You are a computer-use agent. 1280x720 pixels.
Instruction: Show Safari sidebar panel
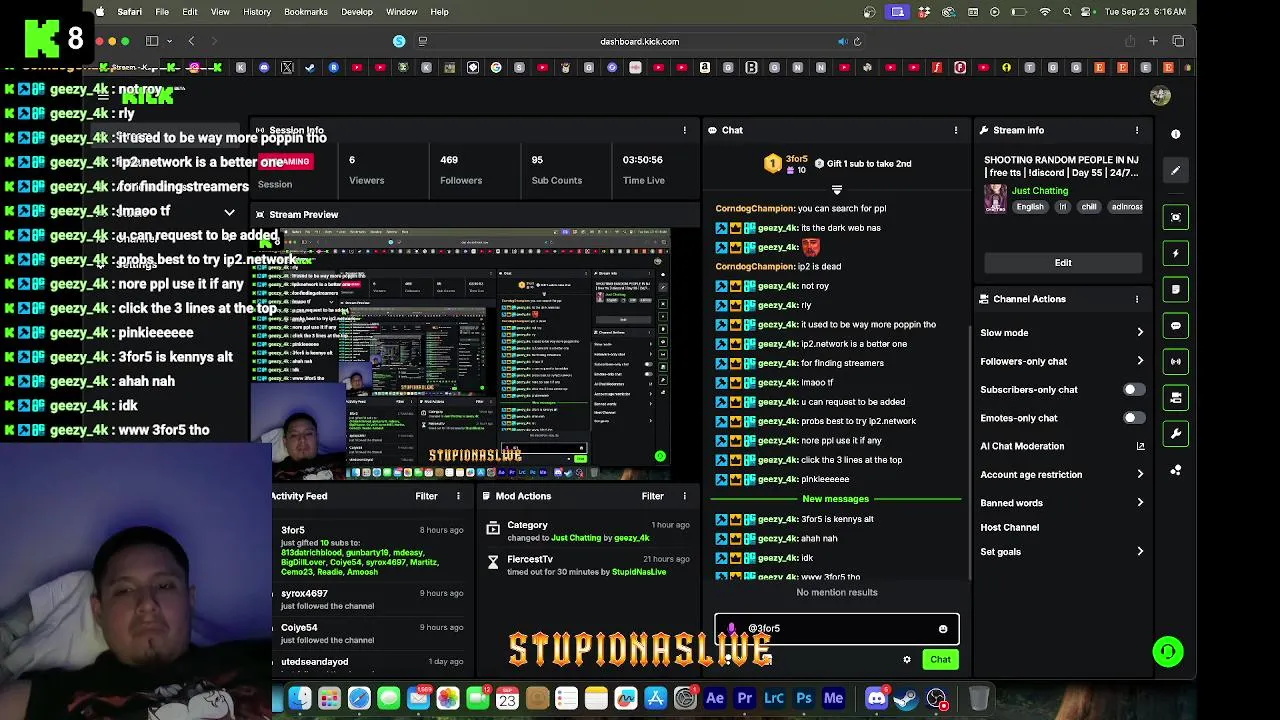coord(152,41)
